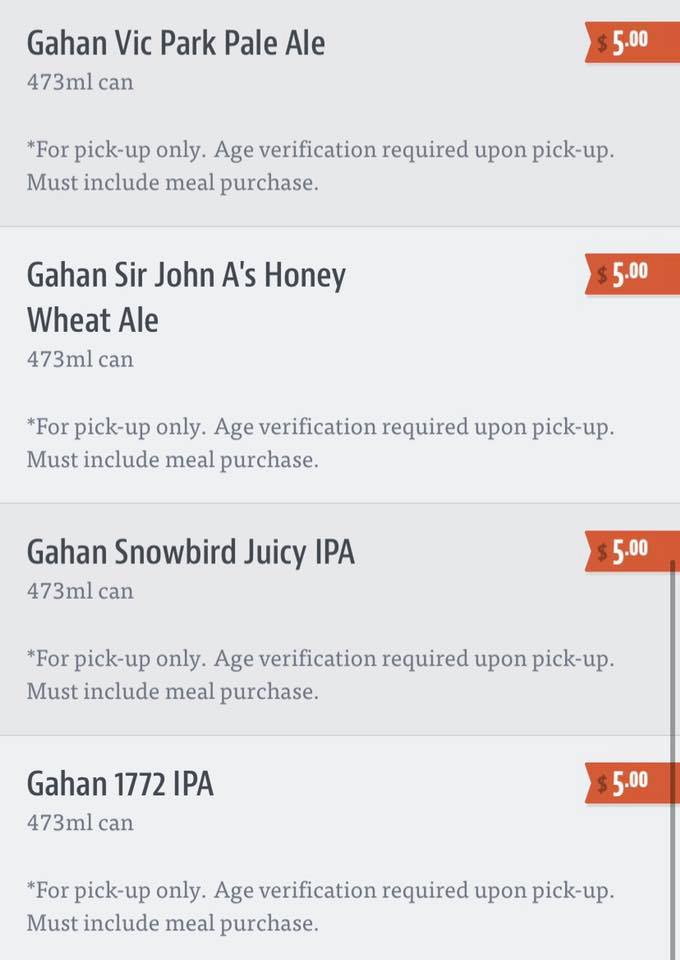This screenshot has height=960, width=680.
Task: Open the Gahan Snowbird Juicy IPA item
Action: (x=190, y=552)
